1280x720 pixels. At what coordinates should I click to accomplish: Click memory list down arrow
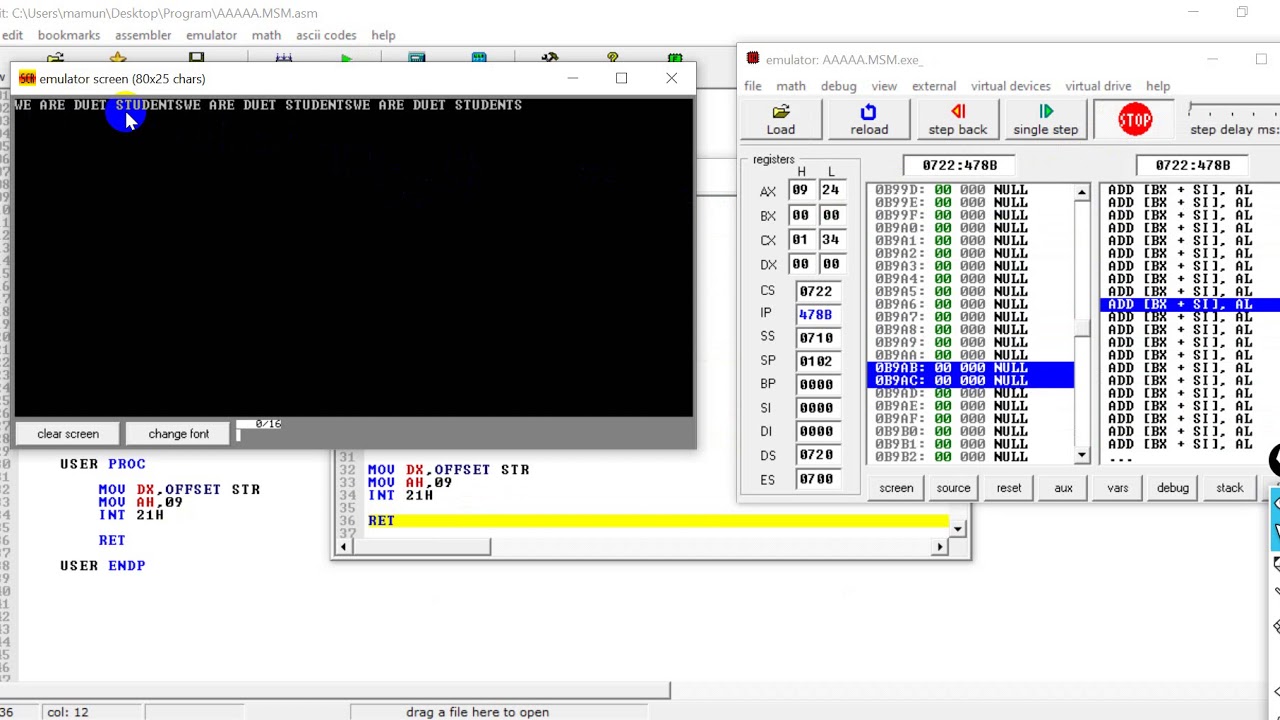(x=1082, y=456)
